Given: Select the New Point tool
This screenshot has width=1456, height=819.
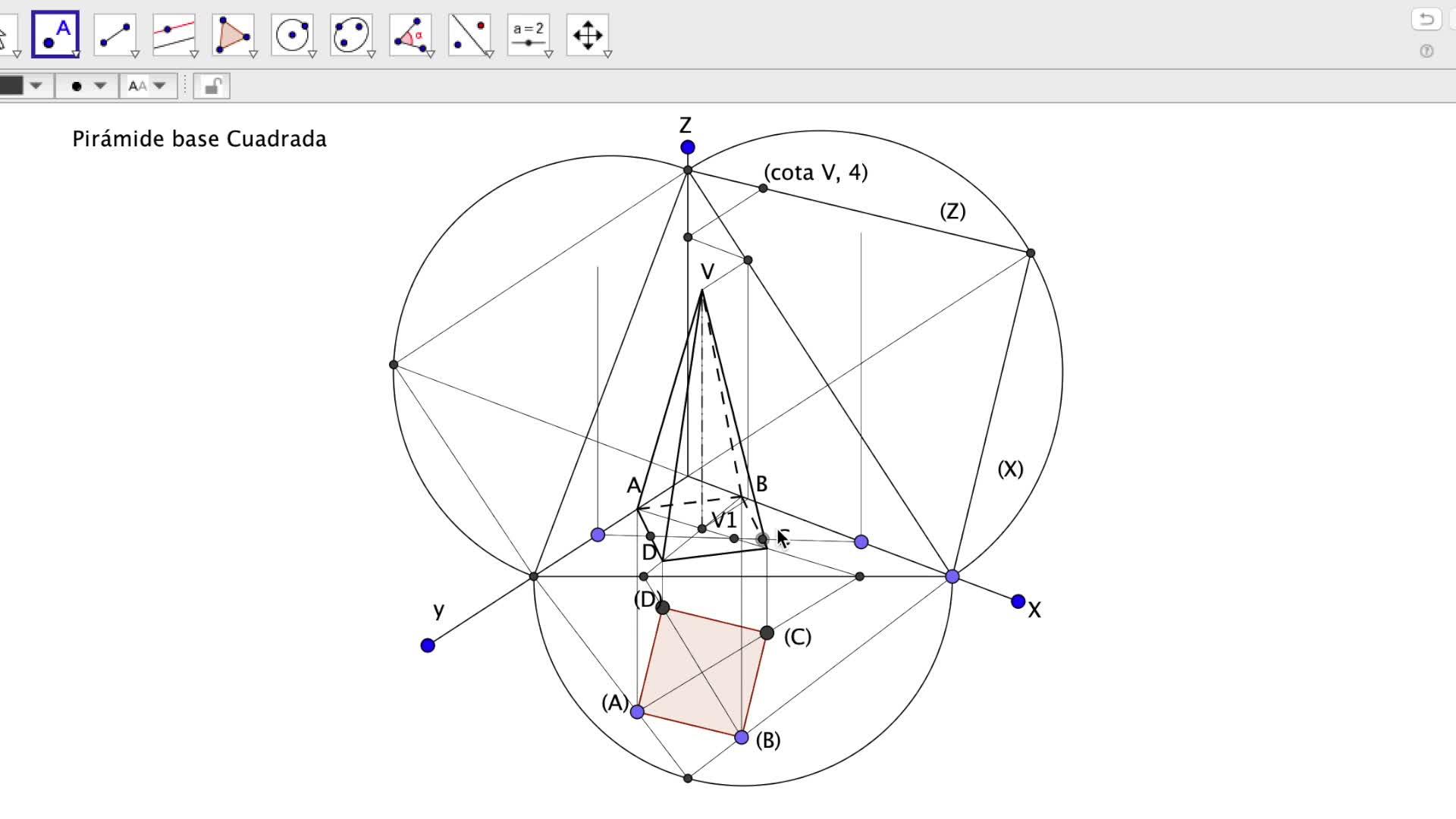Looking at the screenshot, I should click(x=55, y=34).
